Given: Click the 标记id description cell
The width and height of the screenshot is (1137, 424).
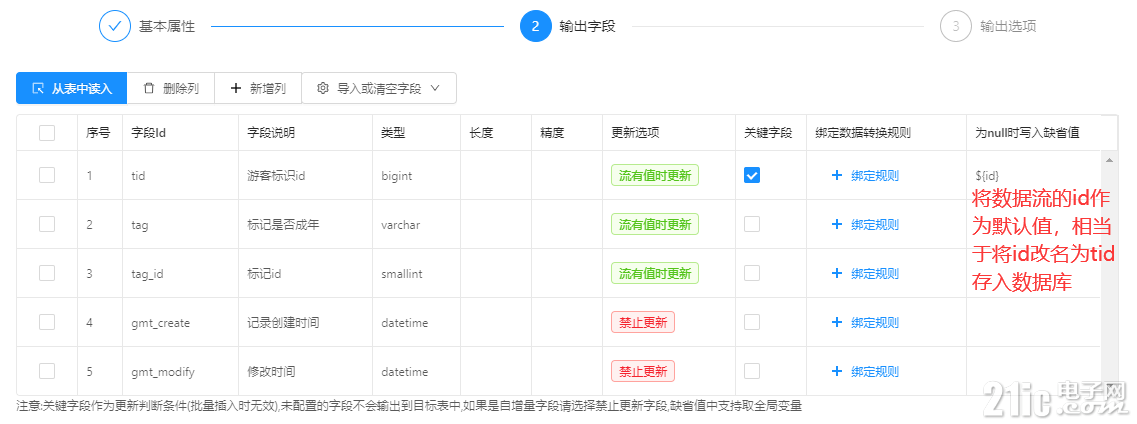Looking at the screenshot, I should pos(305,273).
